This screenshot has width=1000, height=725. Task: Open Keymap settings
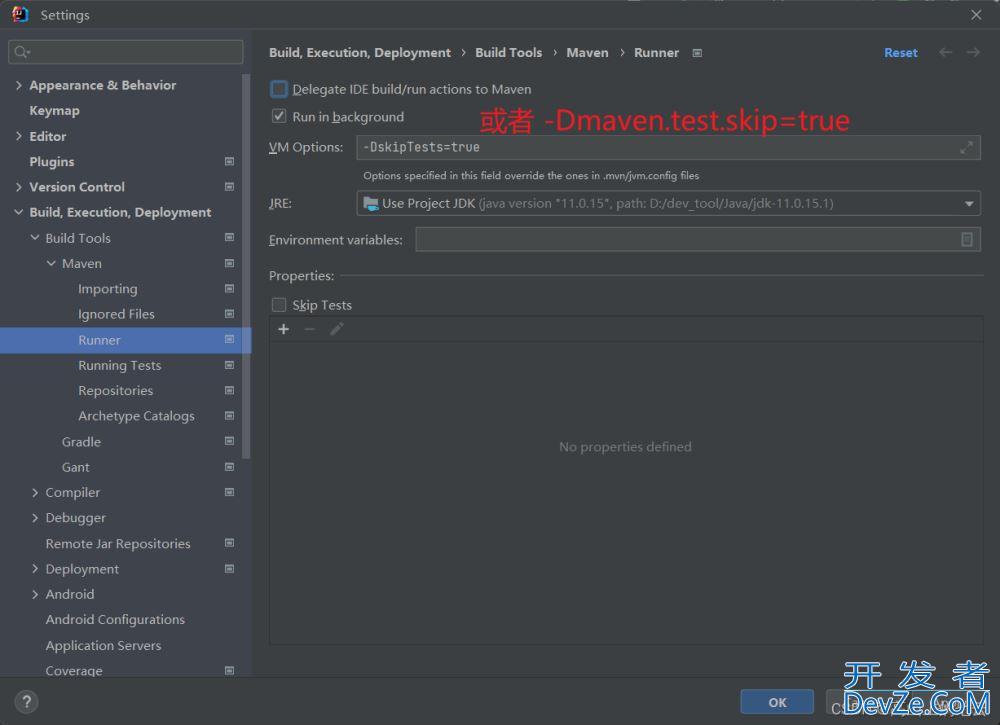(54, 110)
